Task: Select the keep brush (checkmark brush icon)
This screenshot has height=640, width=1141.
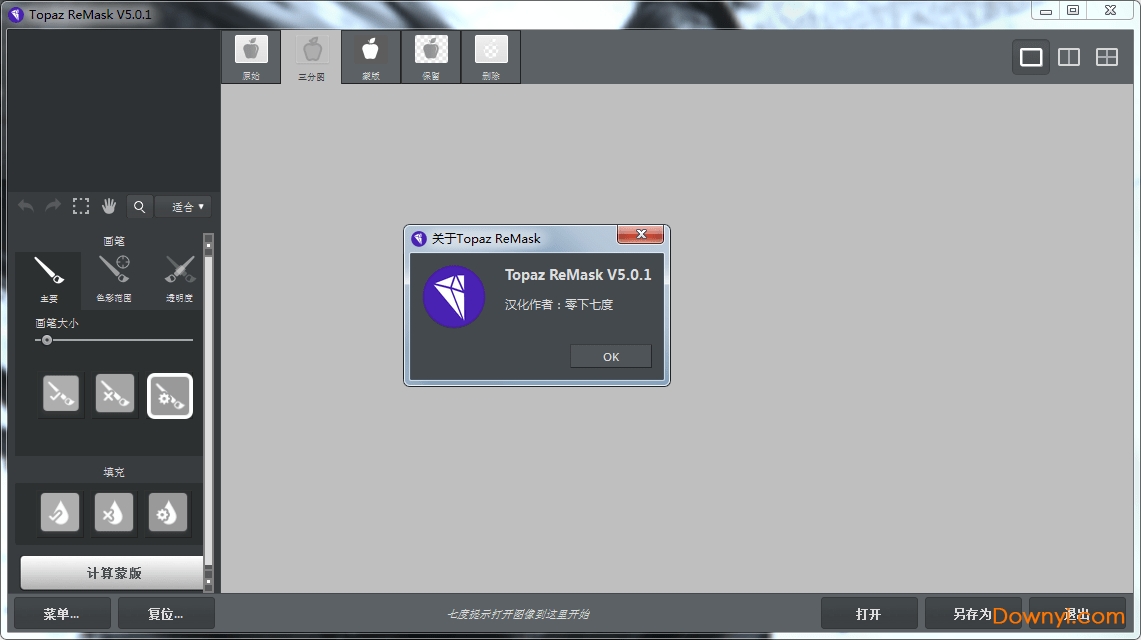Action: click(61, 395)
